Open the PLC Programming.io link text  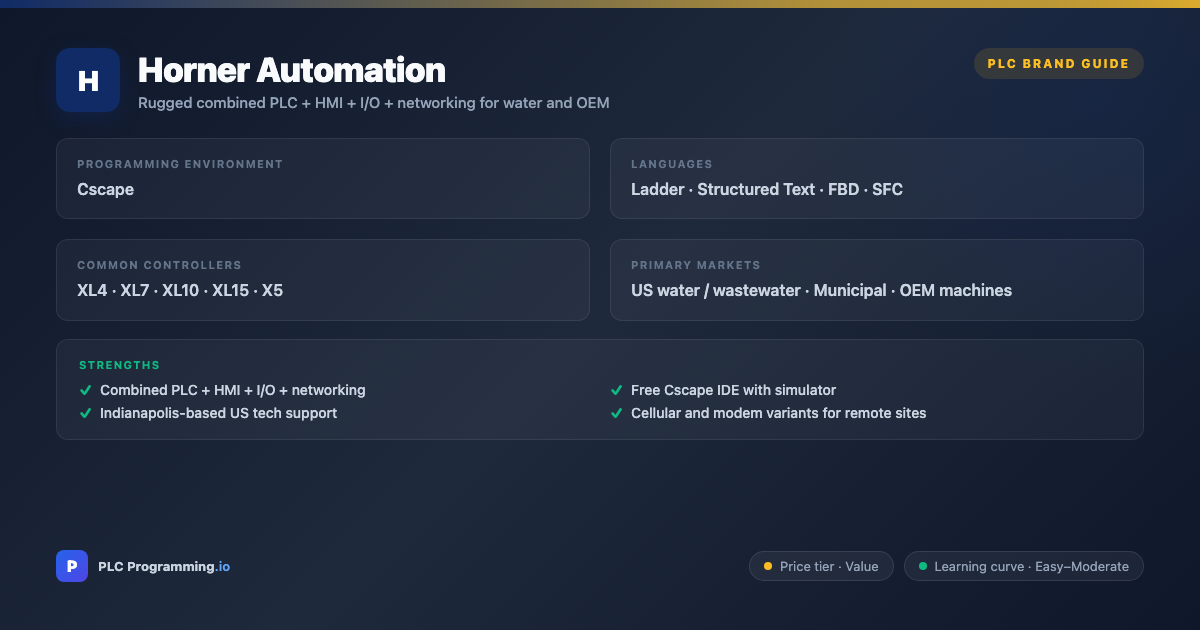coord(164,566)
